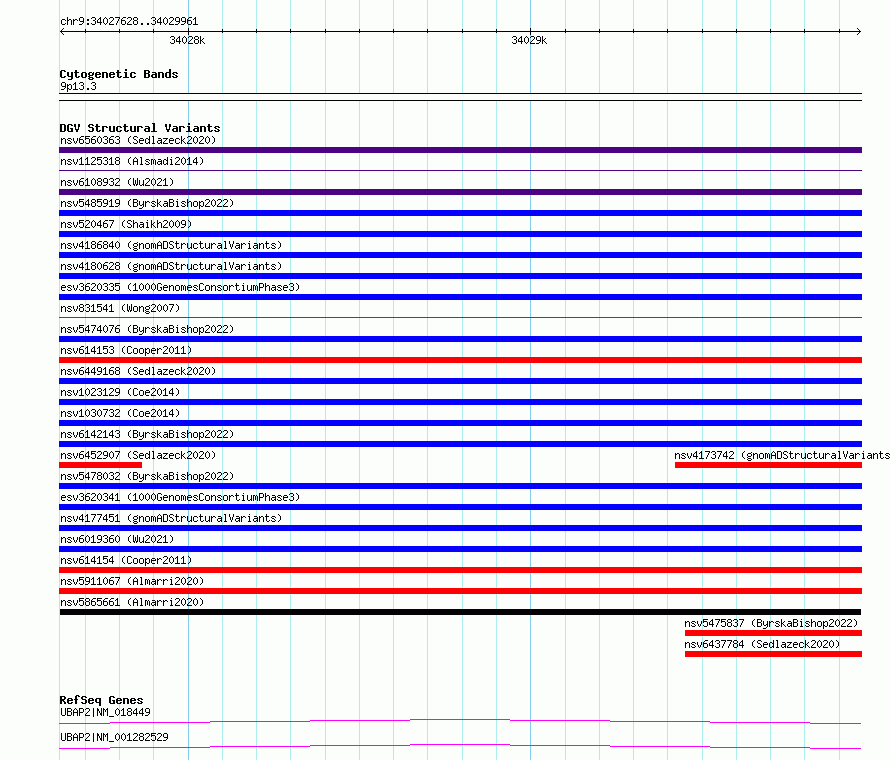This screenshot has width=890, height=760.
Task: Open nsv4177451 (gnomADStructuralVariants) label
Action: pos(171,518)
